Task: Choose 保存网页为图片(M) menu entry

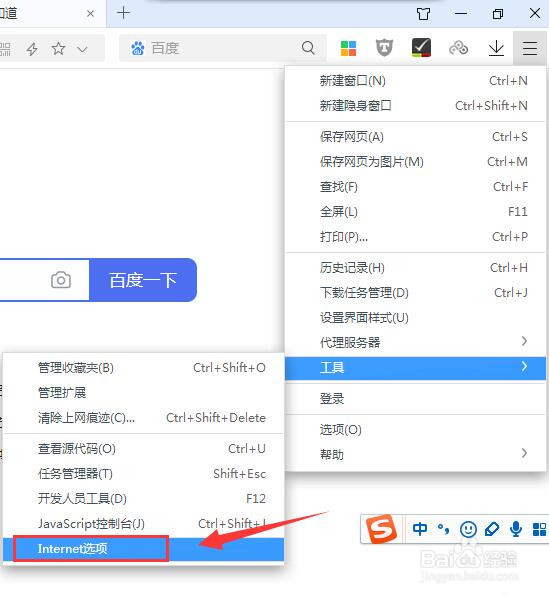Action: tap(415, 162)
